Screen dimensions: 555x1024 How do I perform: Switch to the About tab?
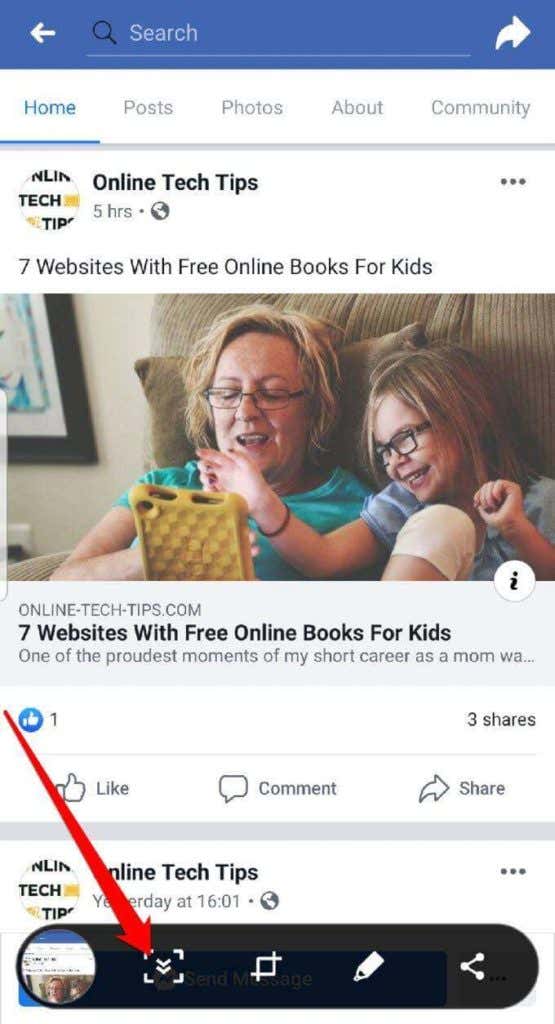coord(357,107)
